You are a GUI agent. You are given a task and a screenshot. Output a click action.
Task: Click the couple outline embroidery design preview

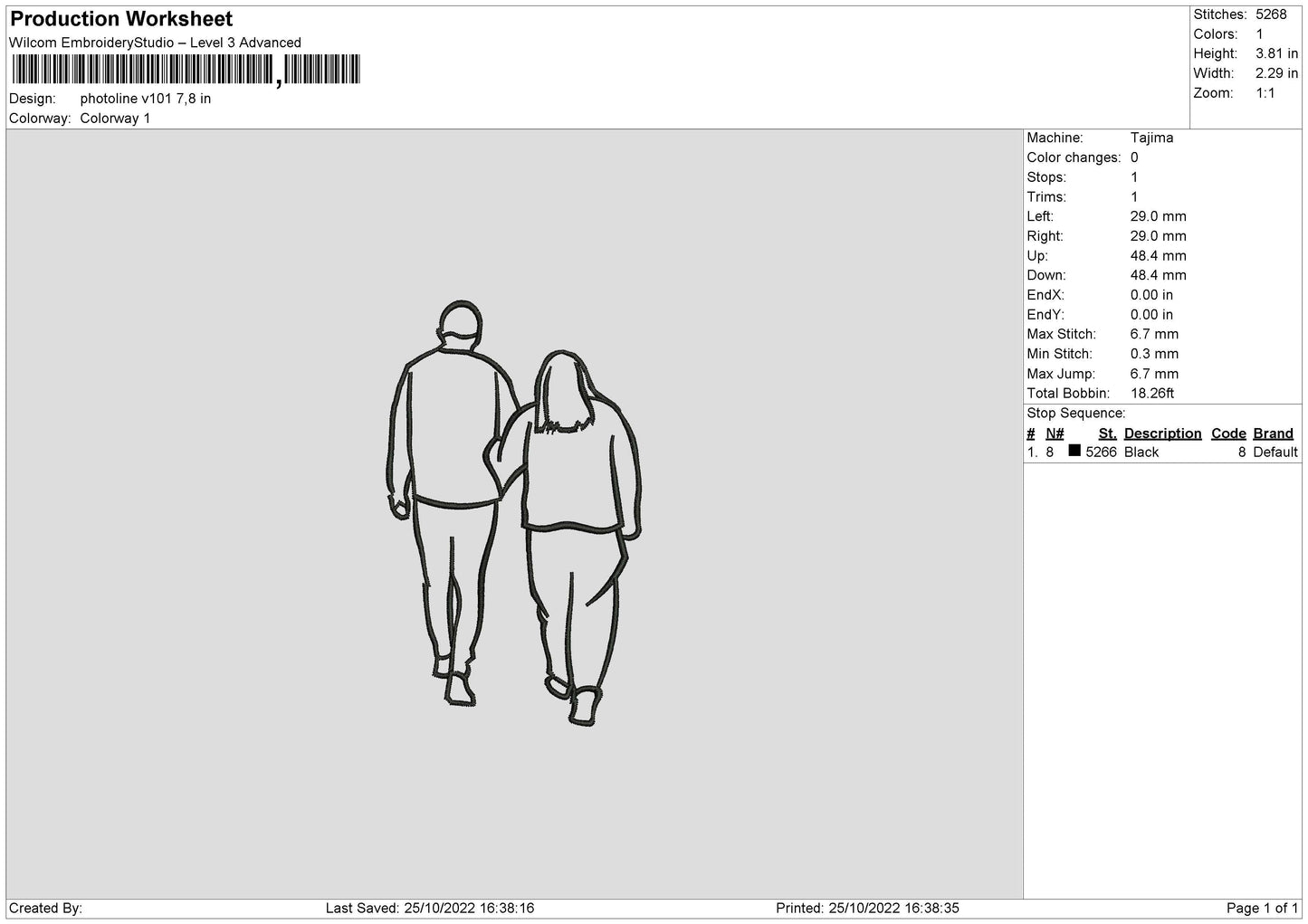(513, 514)
